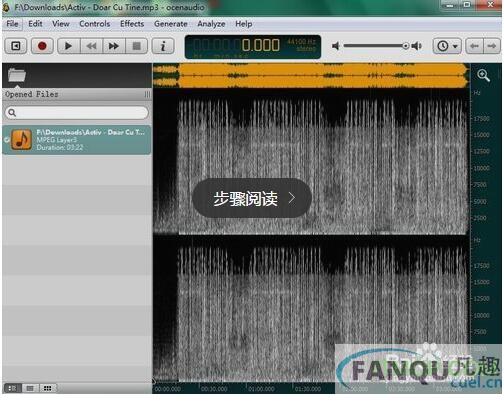Open the View menu
The image size is (503, 394).
coord(61,24)
